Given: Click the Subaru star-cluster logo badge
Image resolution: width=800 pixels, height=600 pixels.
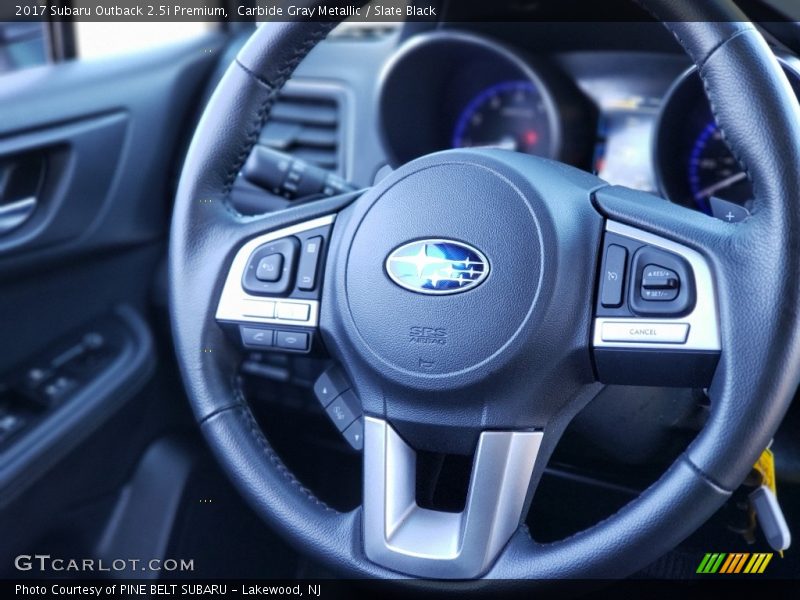Looking at the screenshot, I should click(437, 266).
